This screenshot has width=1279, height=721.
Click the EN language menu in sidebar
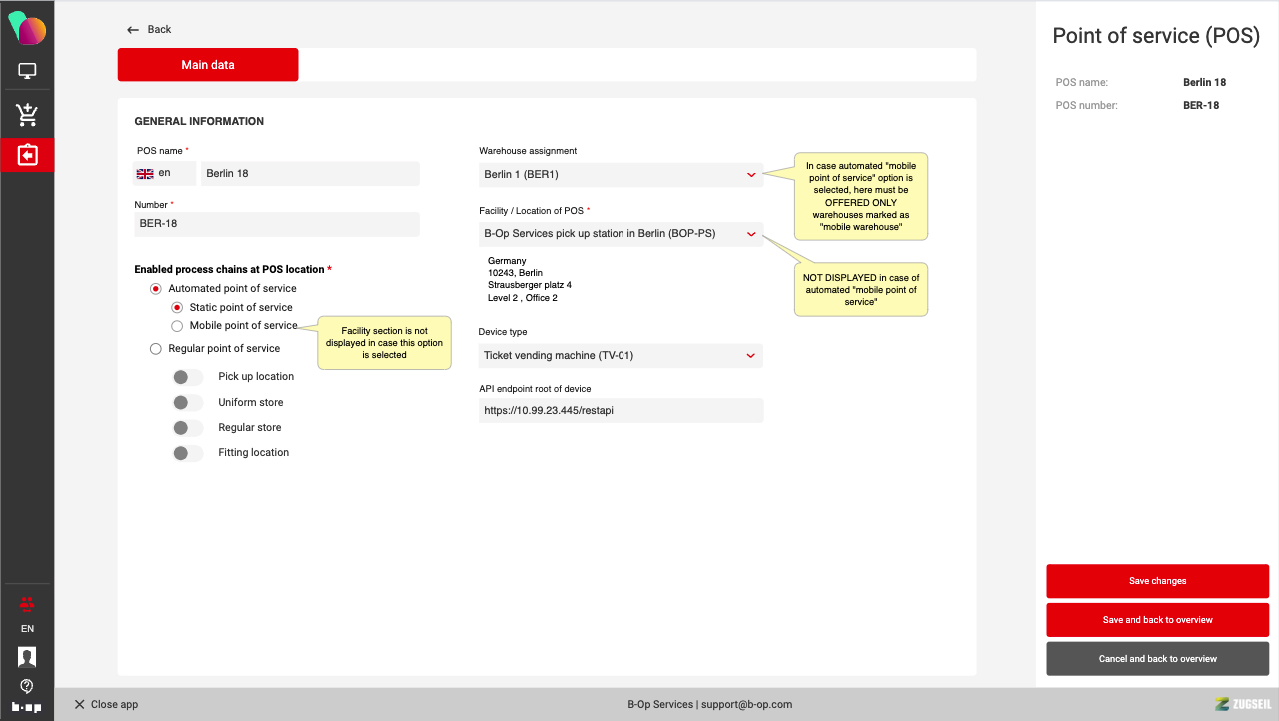pos(27,629)
